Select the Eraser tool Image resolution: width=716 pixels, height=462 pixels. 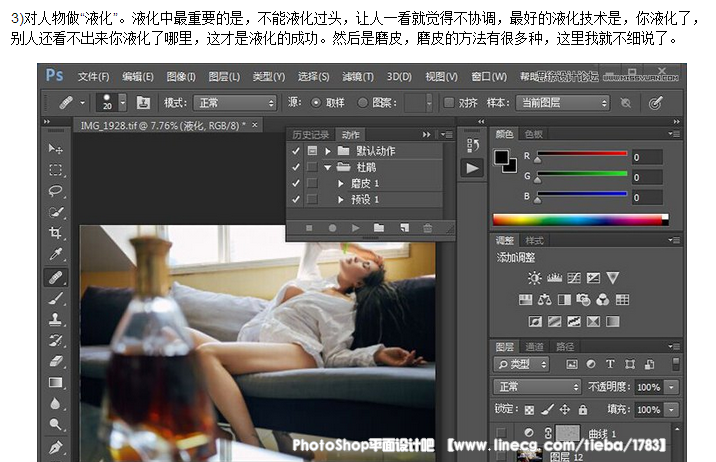click(x=56, y=362)
